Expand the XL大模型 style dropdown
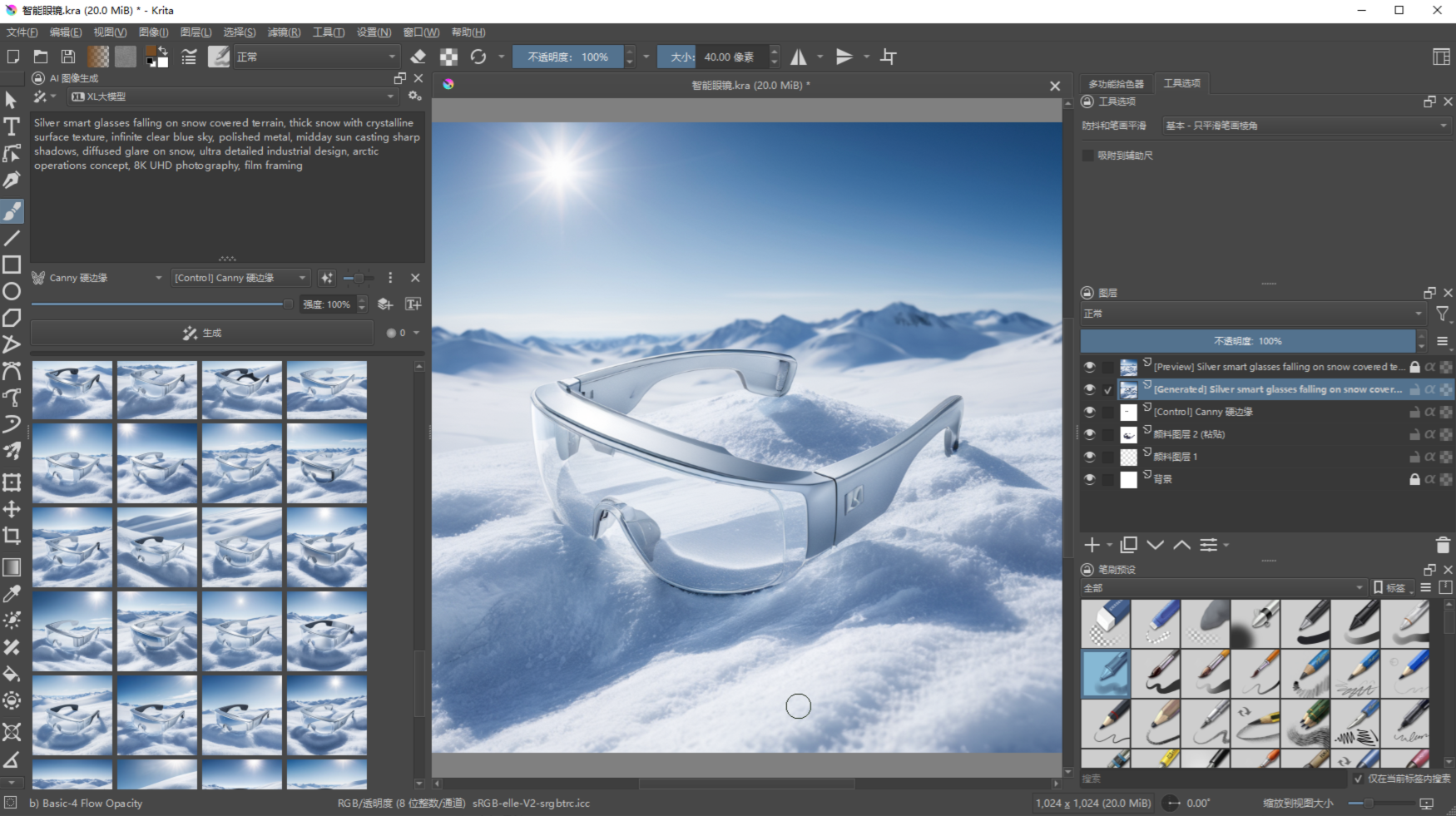1456x816 pixels. pyautogui.click(x=232, y=96)
